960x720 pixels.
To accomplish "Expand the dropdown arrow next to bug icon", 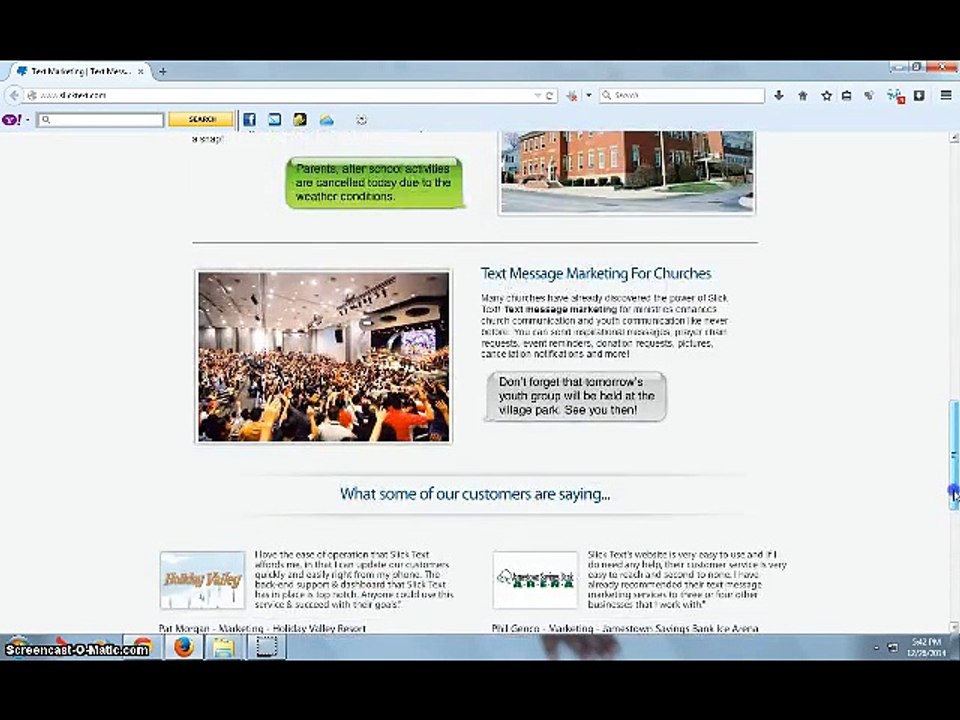I will pyautogui.click(x=589, y=96).
